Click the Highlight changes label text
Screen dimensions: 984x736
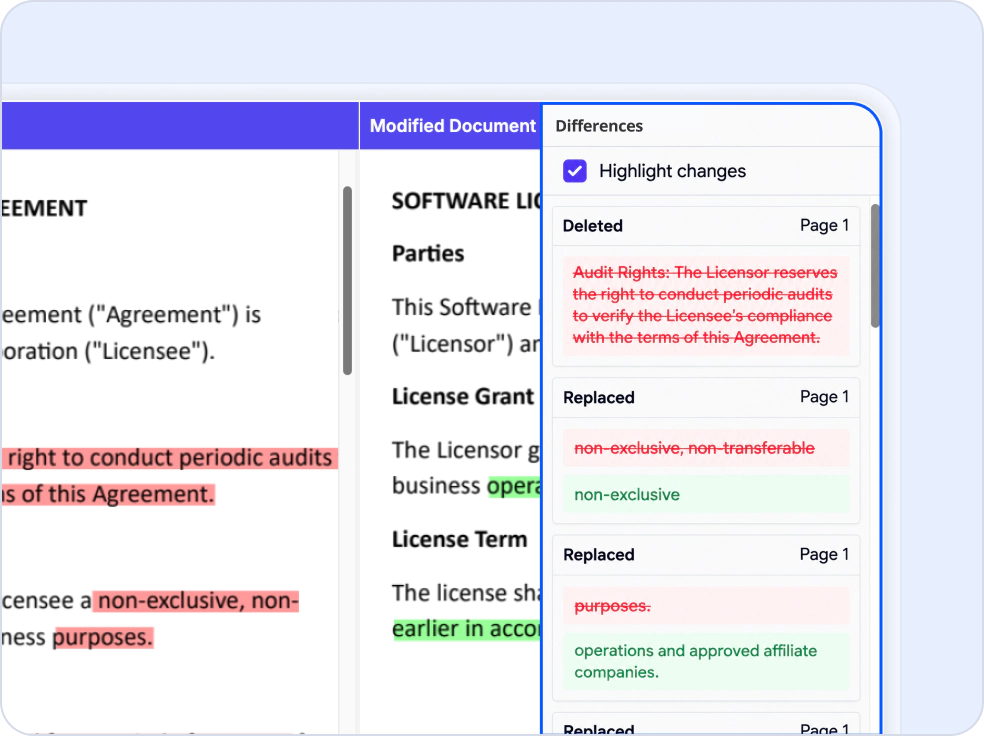[x=672, y=171]
